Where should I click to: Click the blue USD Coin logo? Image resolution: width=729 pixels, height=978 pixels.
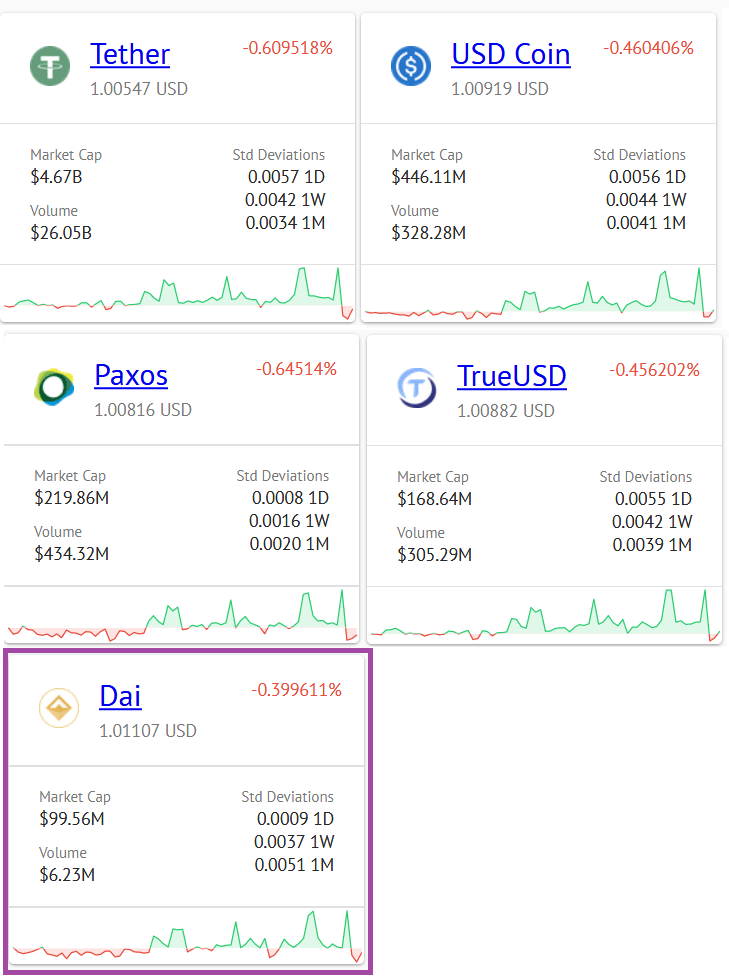click(x=411, y=66)
